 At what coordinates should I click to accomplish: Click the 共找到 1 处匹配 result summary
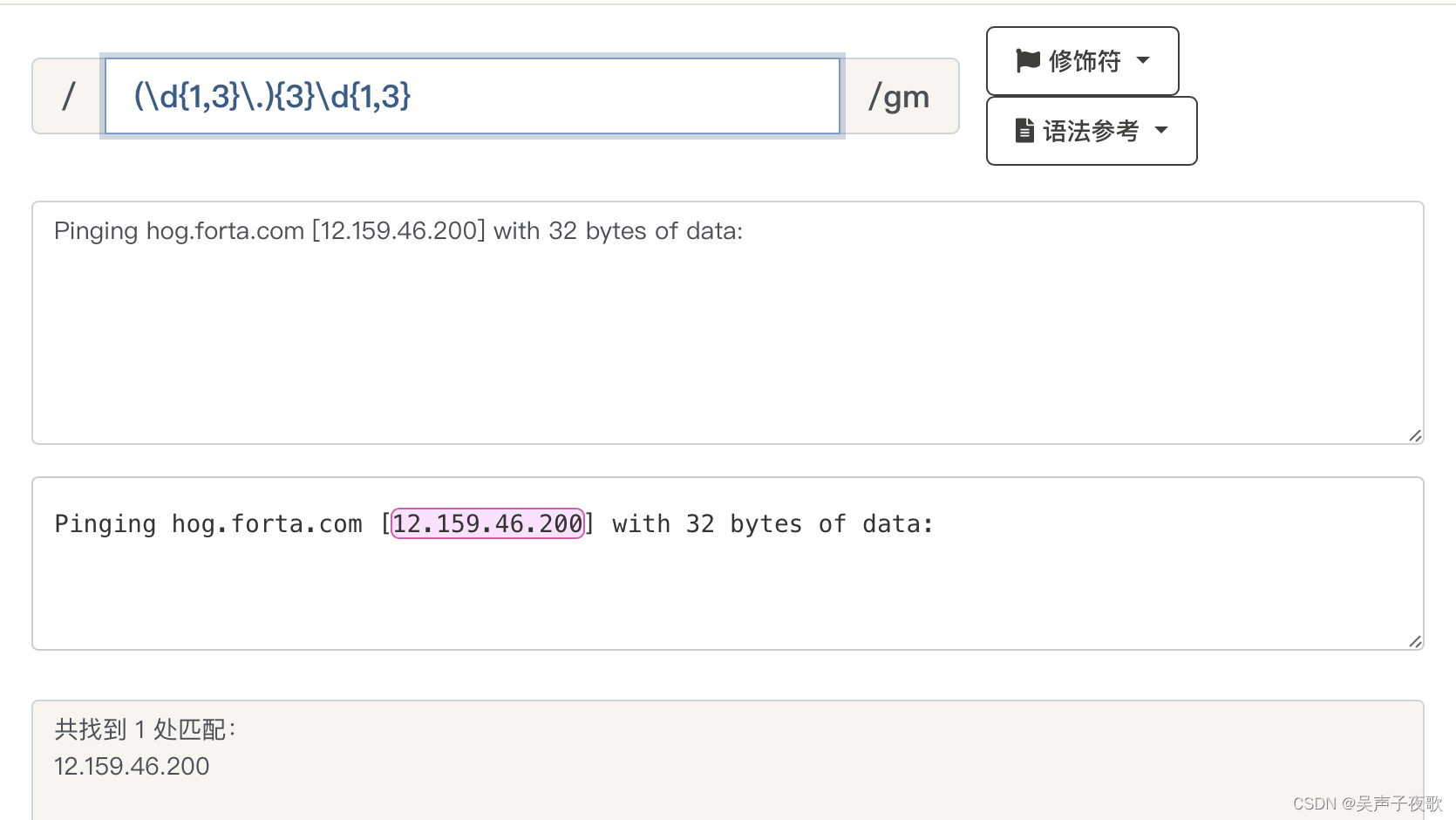click(x=145, y=729)
